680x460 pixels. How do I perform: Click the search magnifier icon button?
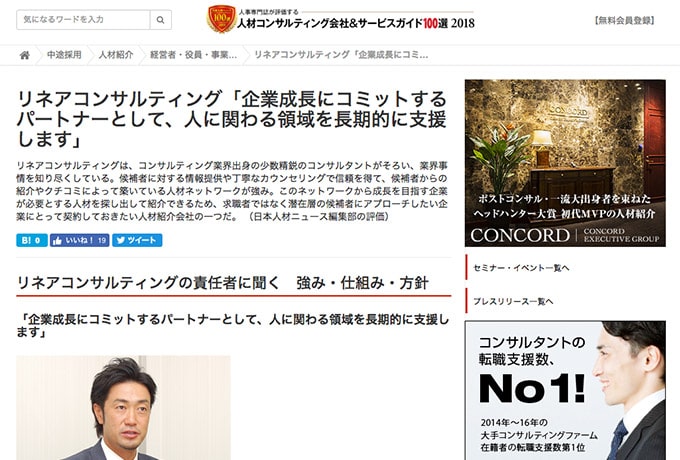(160, 20)
